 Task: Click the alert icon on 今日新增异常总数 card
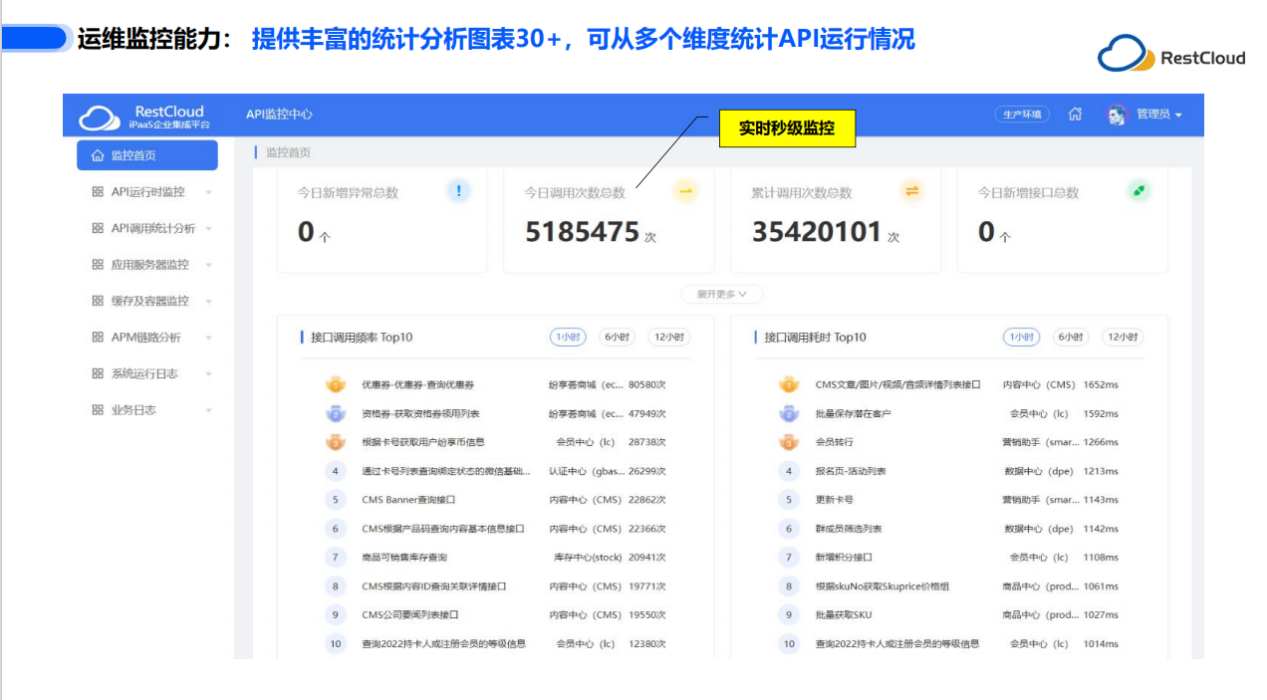coord(456,193)
